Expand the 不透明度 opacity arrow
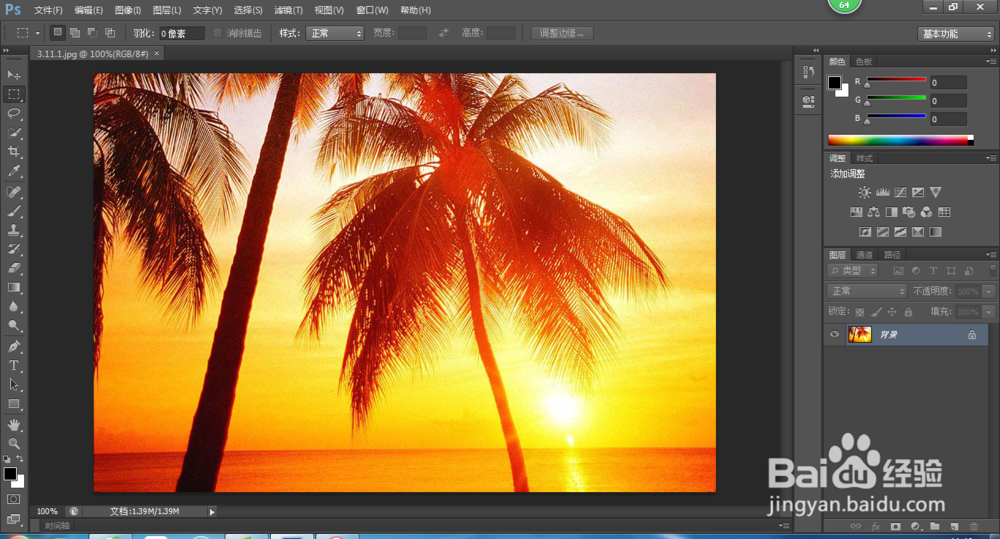Viewport: 1000px width, 539px height. click(x=989, y=292)
